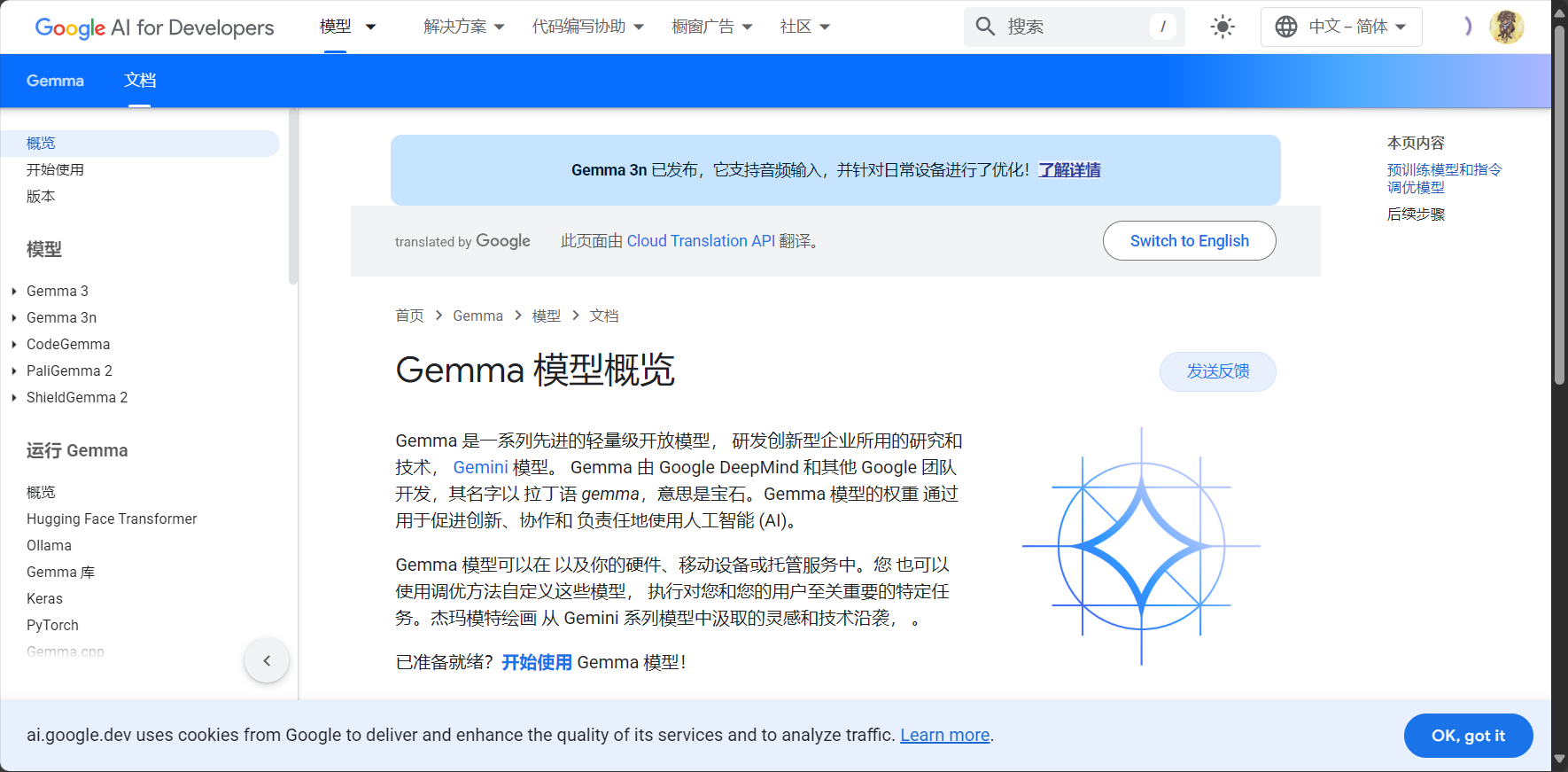This screenshot has width=1568, height=772.
Task: Go to the Gemma breadcrumb
Action: 477,316
